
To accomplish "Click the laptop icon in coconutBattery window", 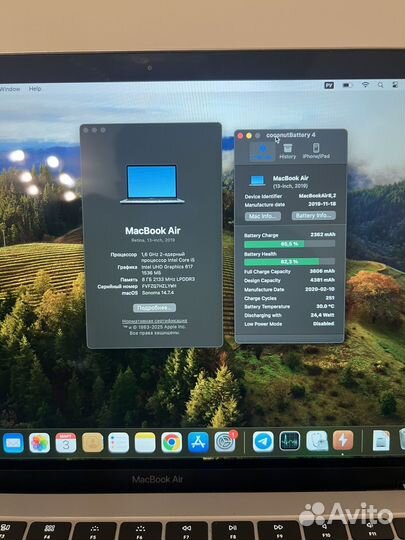I will tap(257, 180).
